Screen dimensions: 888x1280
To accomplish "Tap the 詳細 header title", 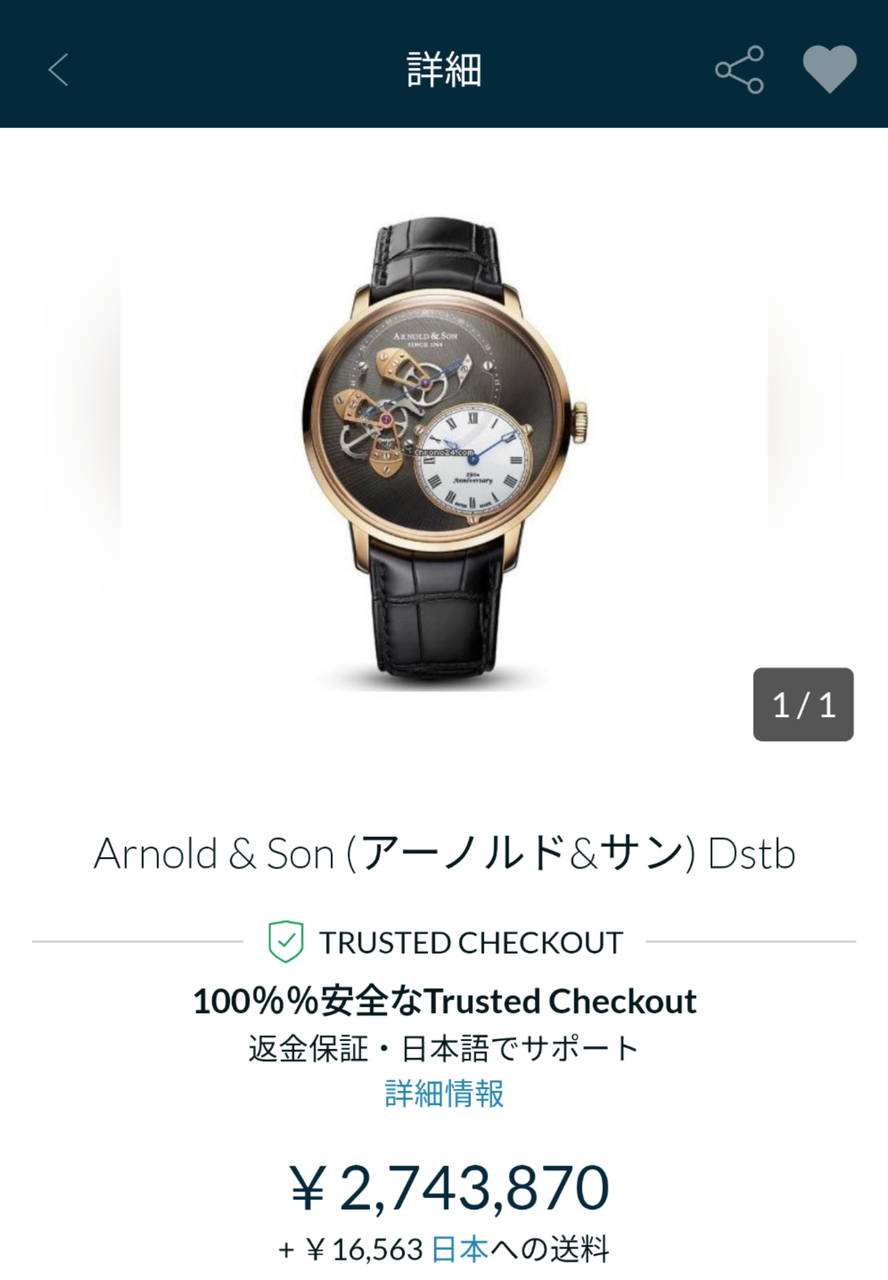I will coord(444,70).
